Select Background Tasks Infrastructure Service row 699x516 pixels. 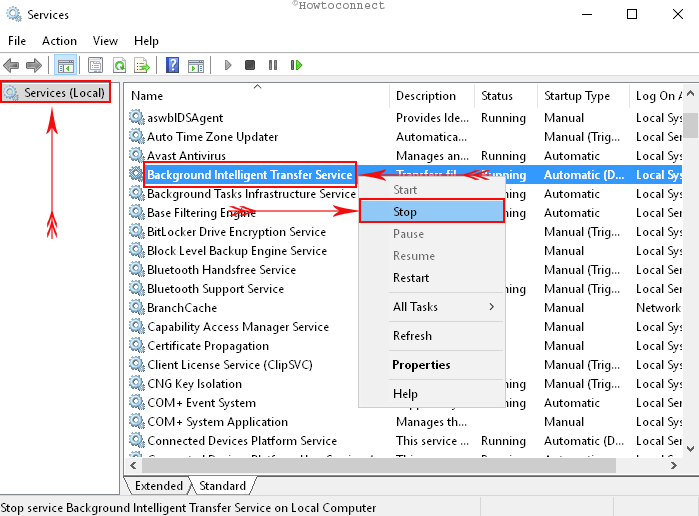pyautogui.click(x=405, y=194)
